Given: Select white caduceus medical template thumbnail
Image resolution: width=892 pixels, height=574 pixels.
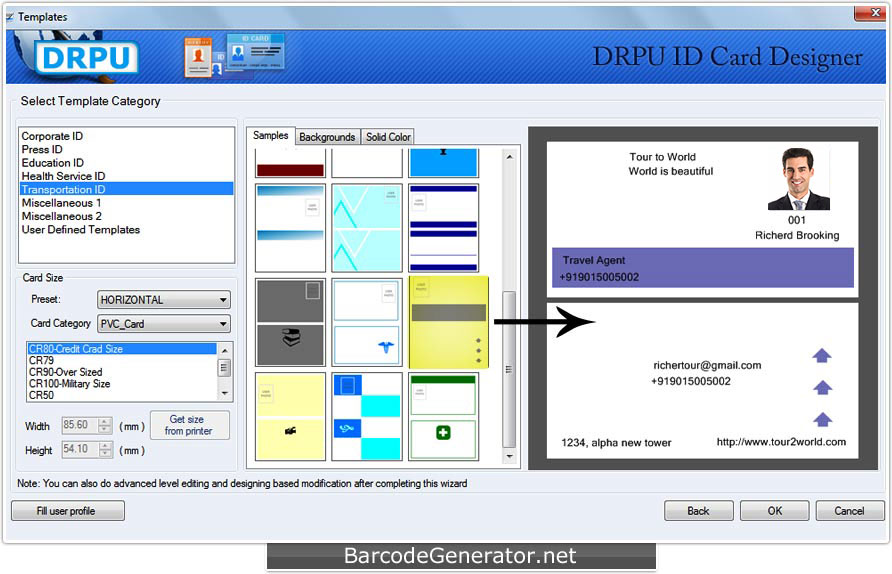Looking at the screenshot, I should pyautogui.click(x=367, y=322).
